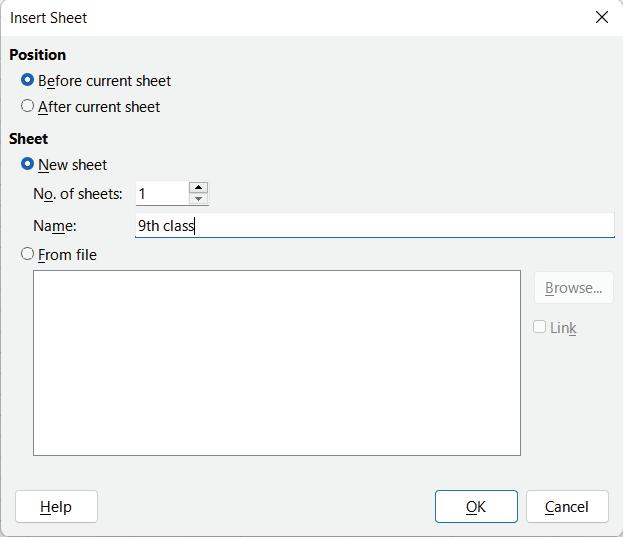Cancel the sheet insertion
The height and width of the screenshot is (537, 623).
[x=566, y=506]
